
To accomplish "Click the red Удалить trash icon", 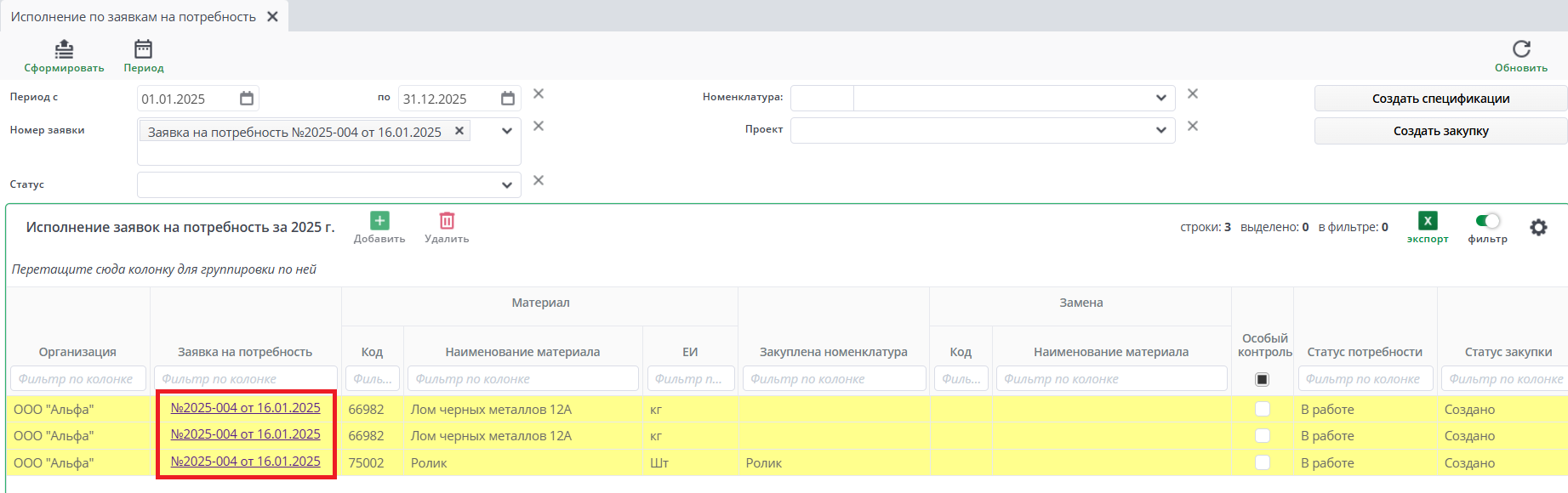I will (447, 221).
